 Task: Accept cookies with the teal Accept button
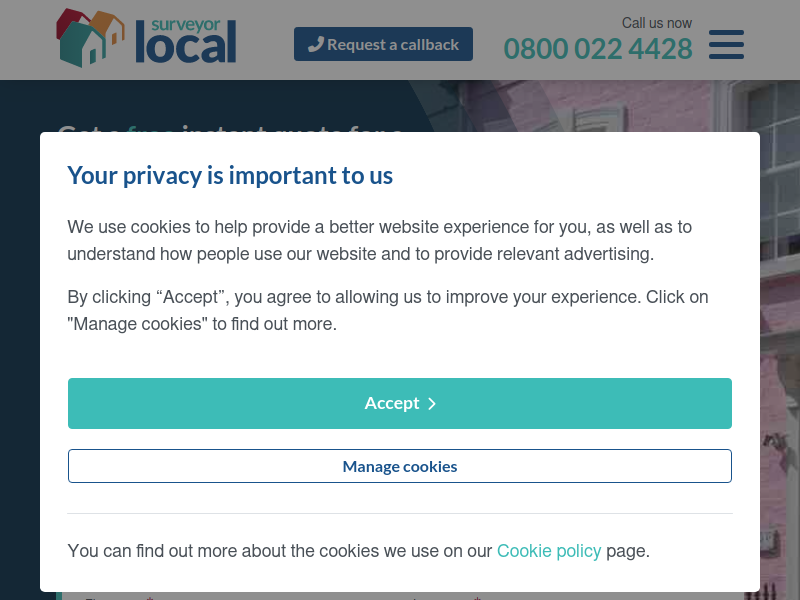click(x=399, y=403)
